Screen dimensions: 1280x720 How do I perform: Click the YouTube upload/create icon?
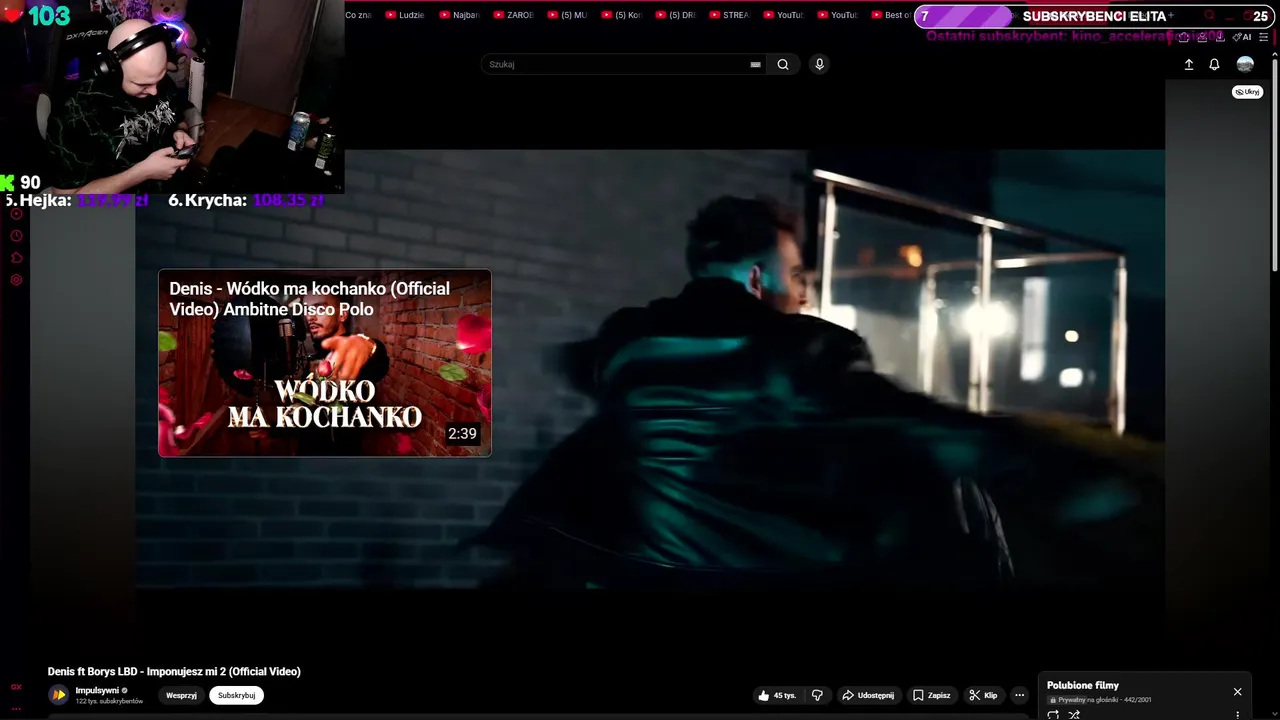coord(1189,64)
